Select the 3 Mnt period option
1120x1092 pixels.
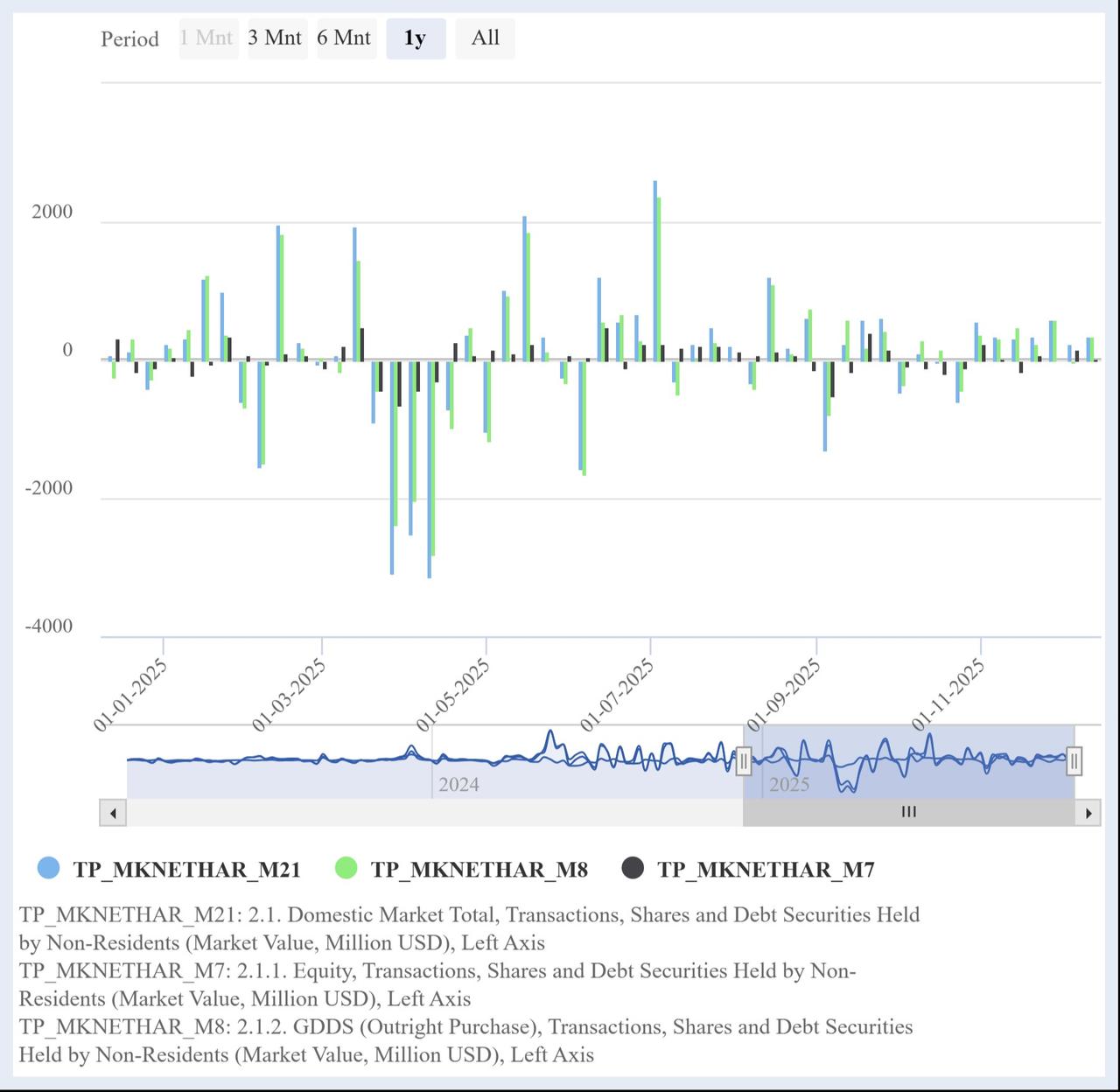coord(276,38)
